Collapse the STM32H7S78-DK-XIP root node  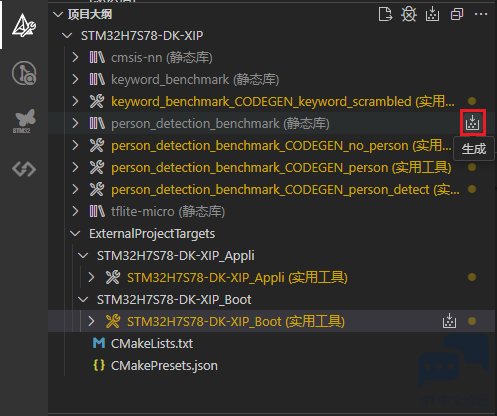(67, 35)
